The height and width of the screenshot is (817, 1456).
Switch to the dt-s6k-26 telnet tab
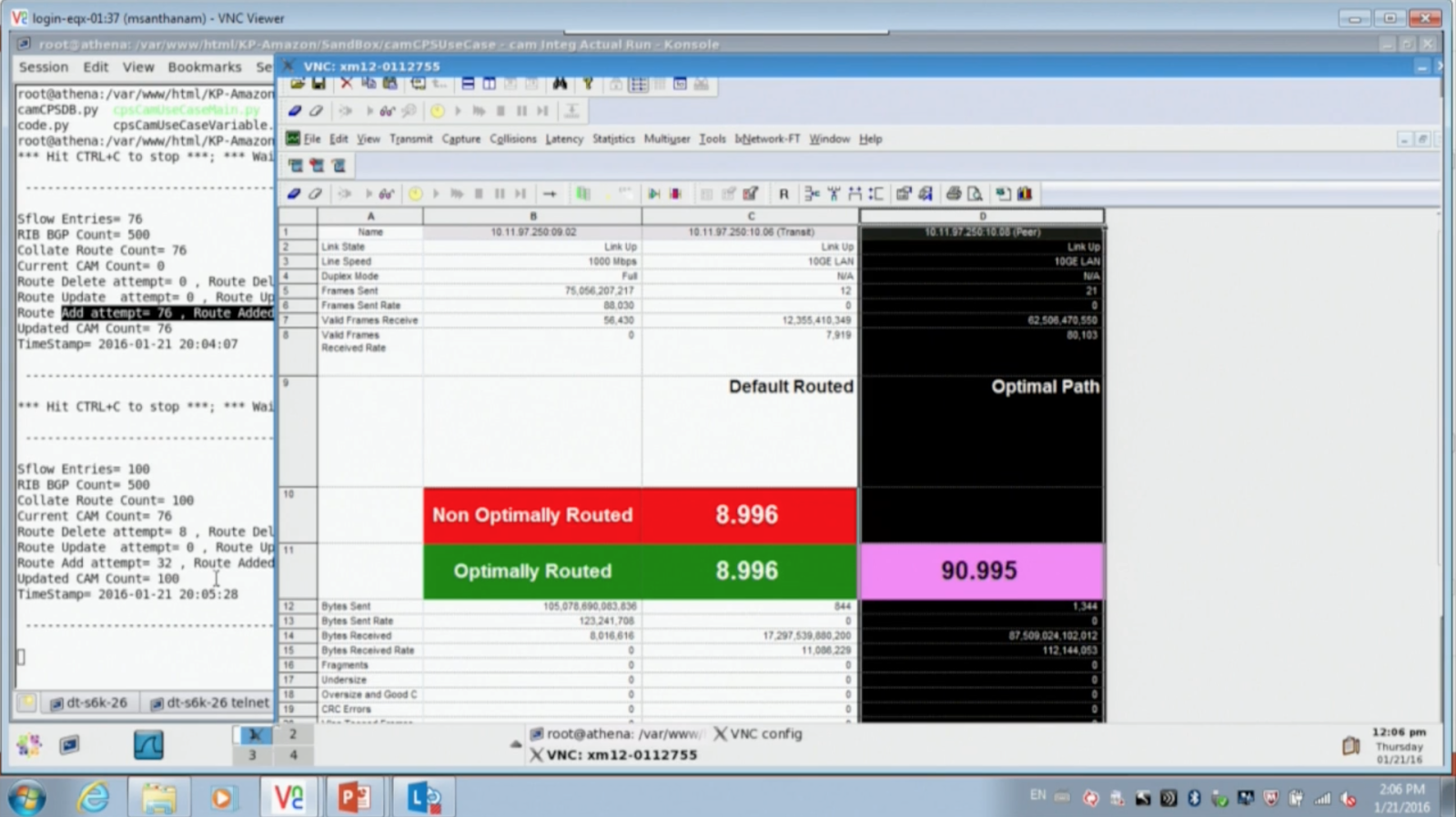coord(209,702)
